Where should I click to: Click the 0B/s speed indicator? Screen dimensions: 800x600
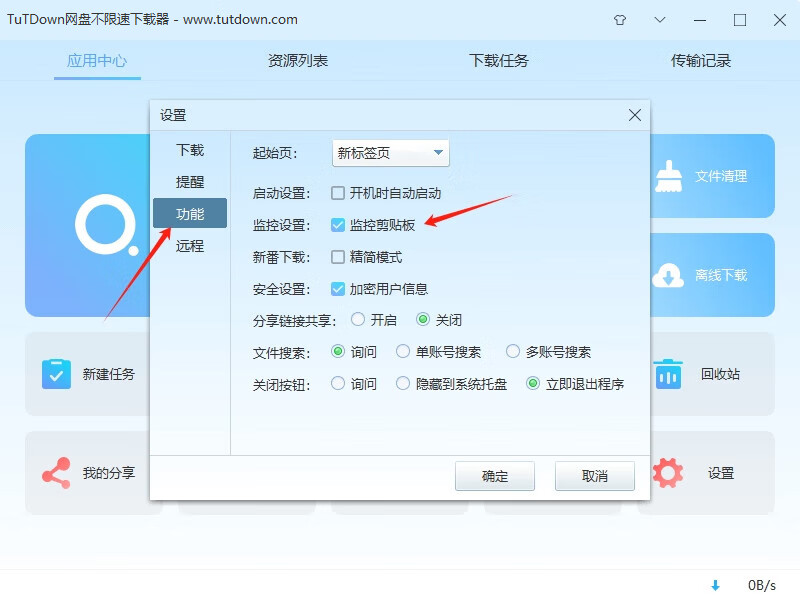(762, 585)
